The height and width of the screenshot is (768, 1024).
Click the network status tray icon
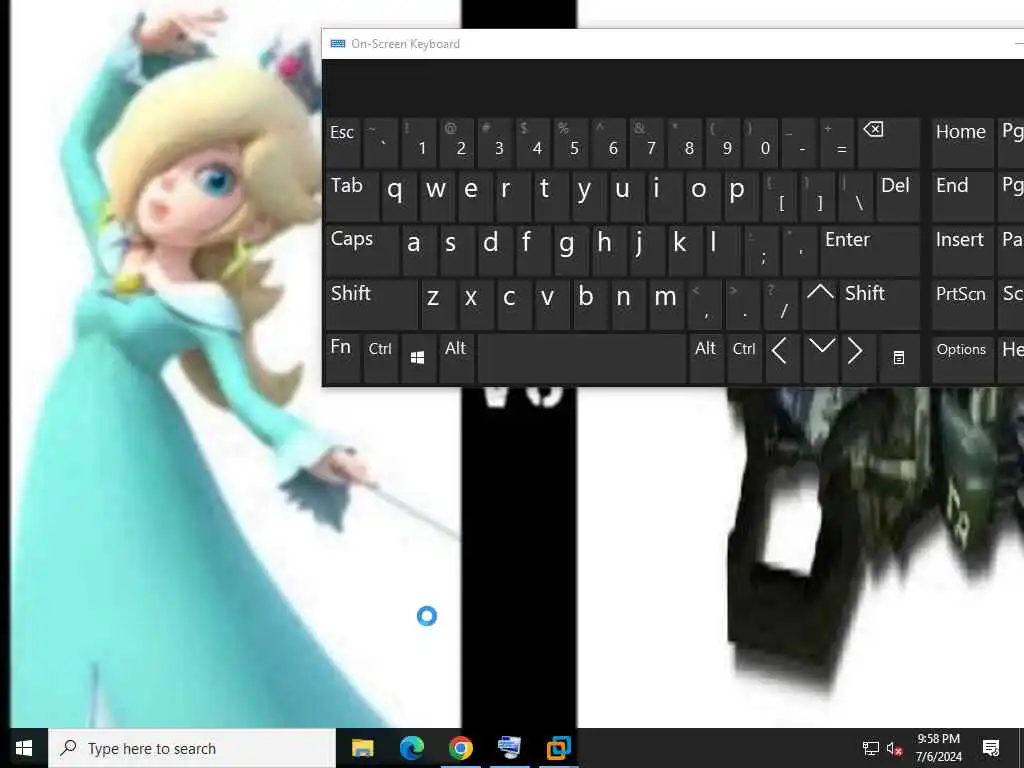[x=871, y=748]
